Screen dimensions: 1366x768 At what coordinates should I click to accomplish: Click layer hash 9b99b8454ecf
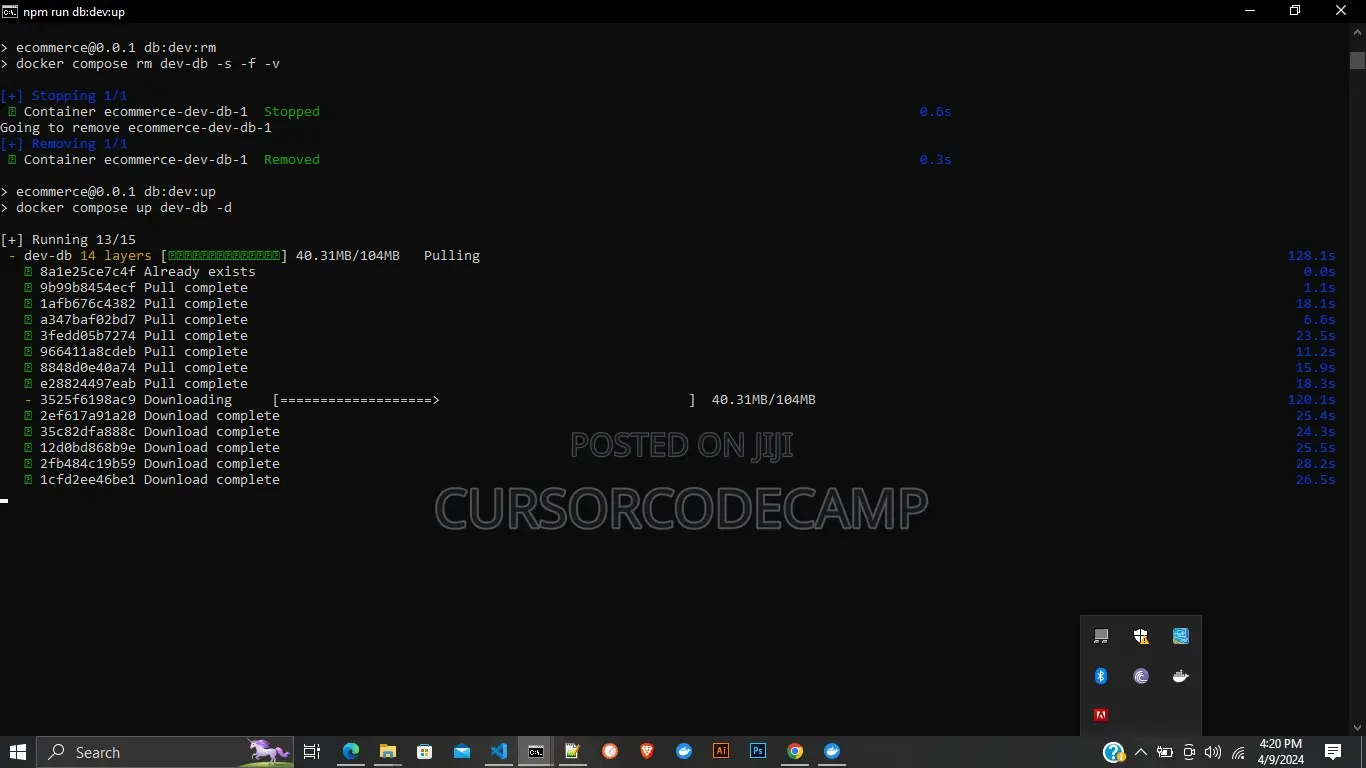pyautogui.click(x=88, y=288)
